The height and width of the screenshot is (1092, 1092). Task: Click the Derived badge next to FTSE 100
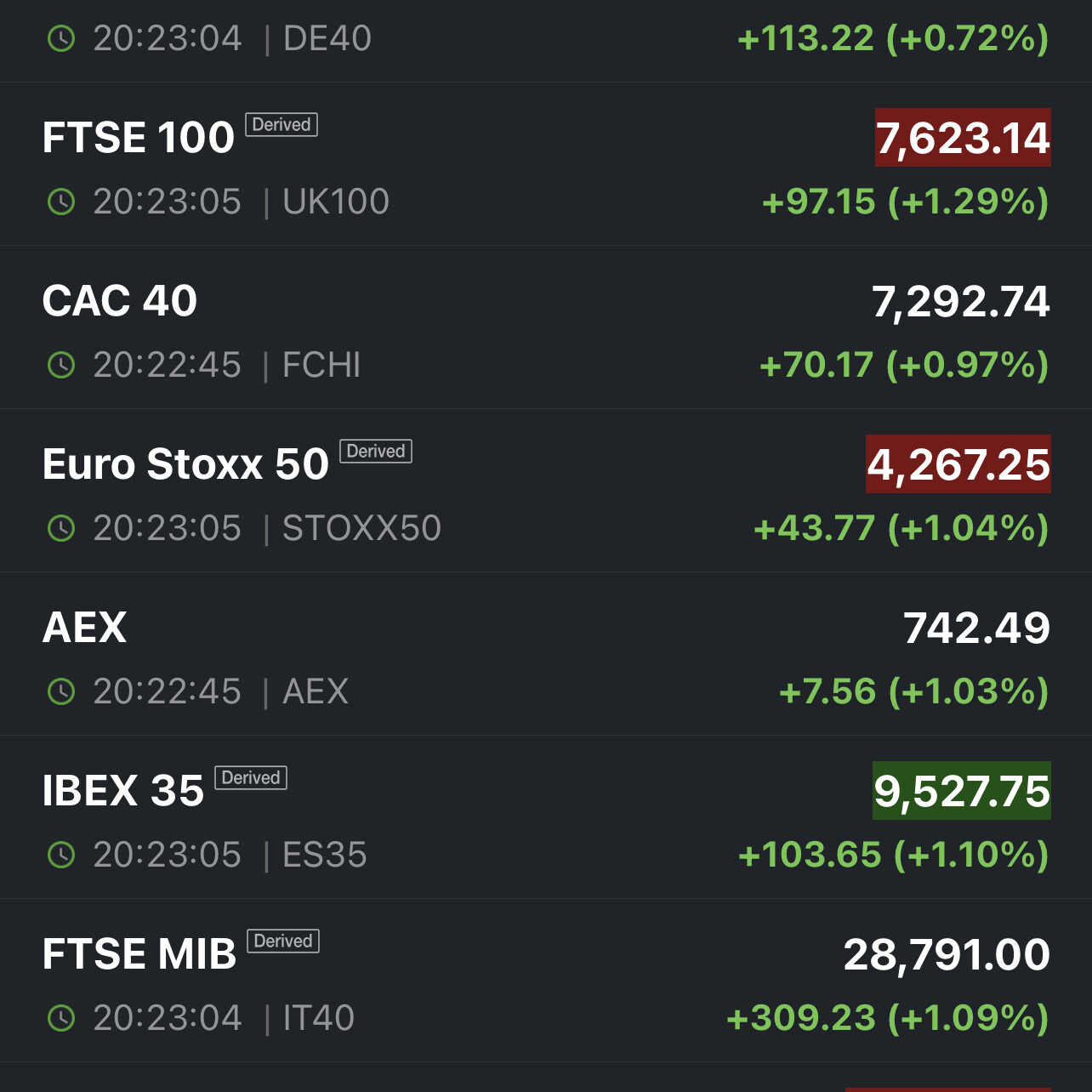point(282,124)
